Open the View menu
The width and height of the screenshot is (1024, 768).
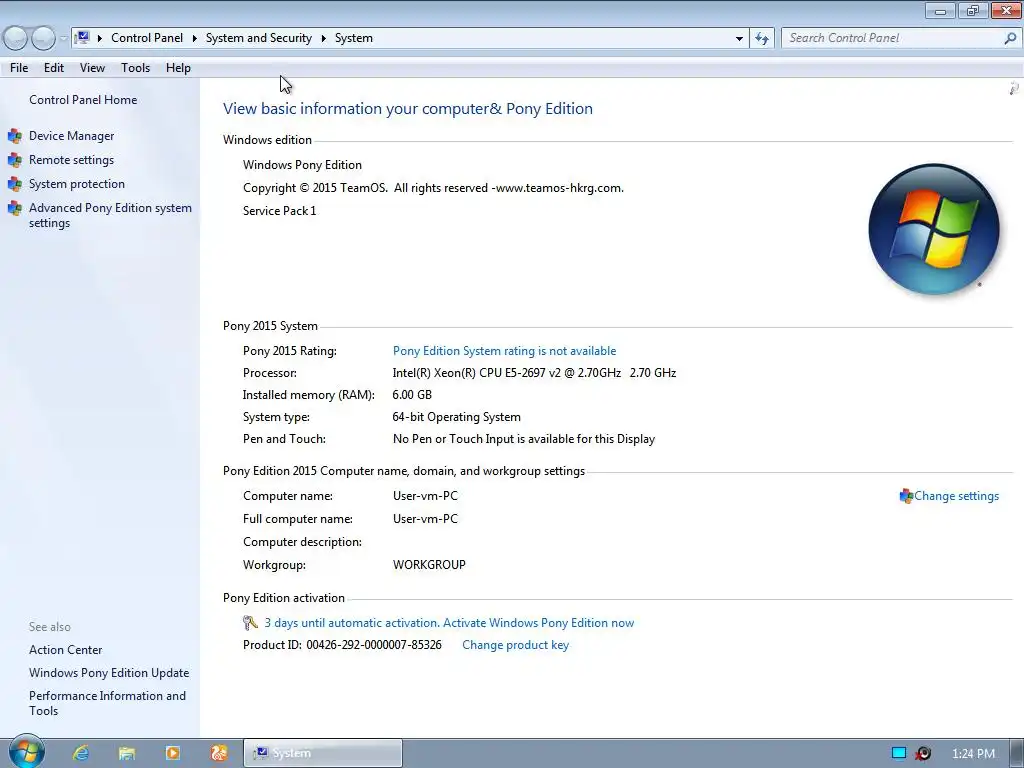tap(92, 68)
